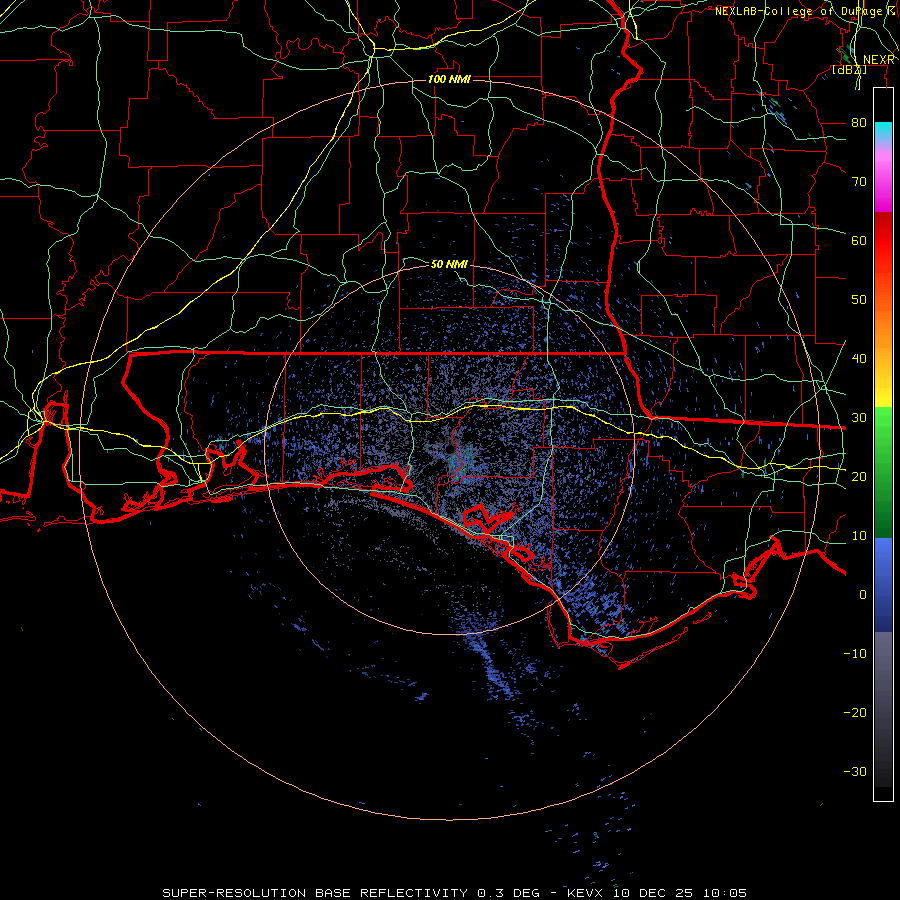Image resolution: width=900 pixels, height=900 pixels.
Task: Click the 40 value on reflectivity scale
Action: point(859,359)
